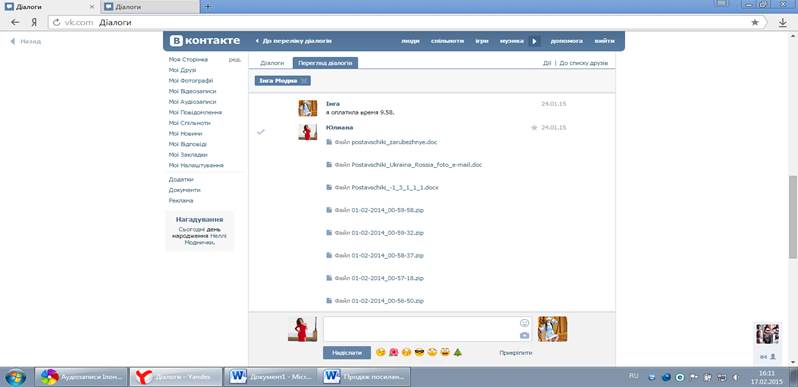The height and width of the screenshot is (387, 798).
Task: Click 'ред.' next to Моя Сторінка
Action: [x=235, y=60]
